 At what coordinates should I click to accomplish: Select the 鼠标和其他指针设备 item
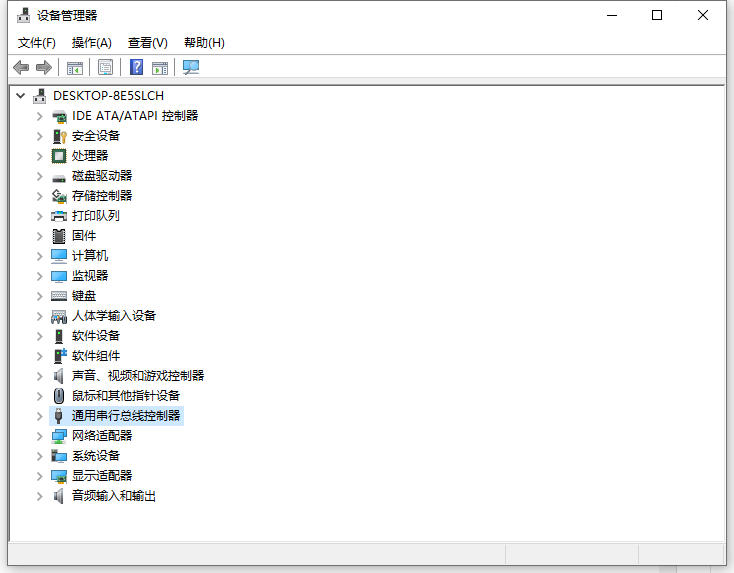tap(125, 396)
